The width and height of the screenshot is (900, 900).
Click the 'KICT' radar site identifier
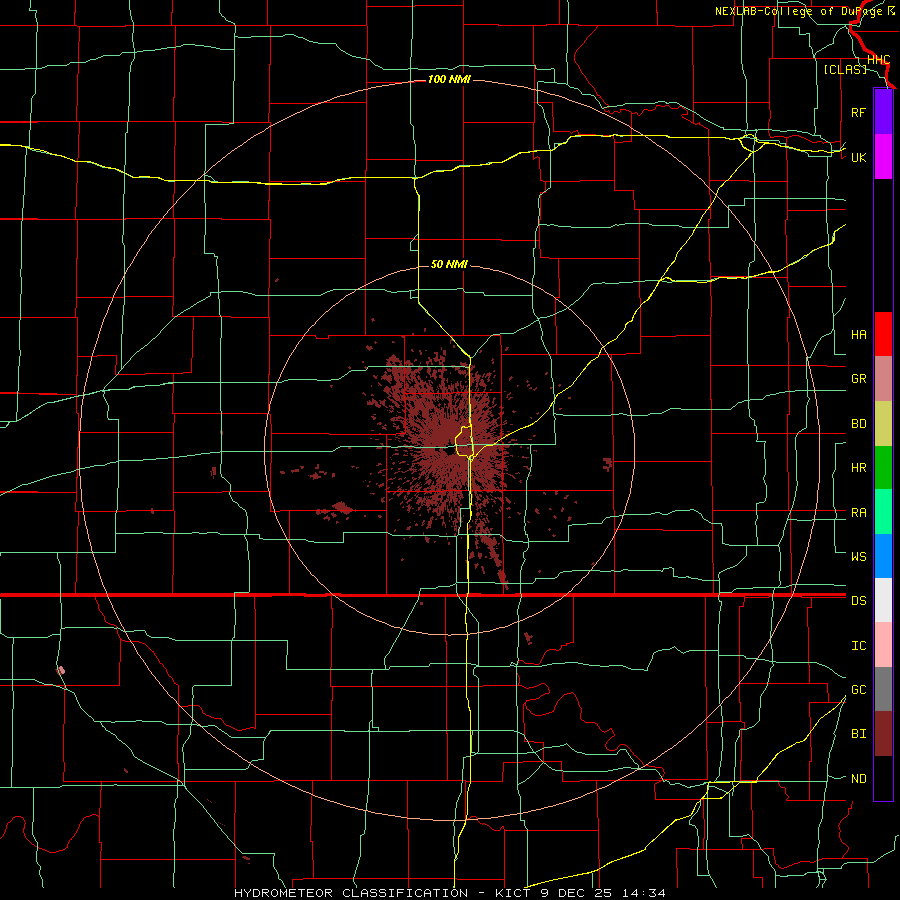[513, 893]
